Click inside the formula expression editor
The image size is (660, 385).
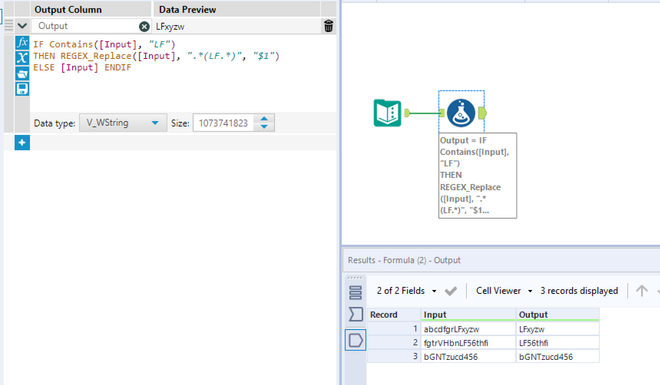[183, 72]
